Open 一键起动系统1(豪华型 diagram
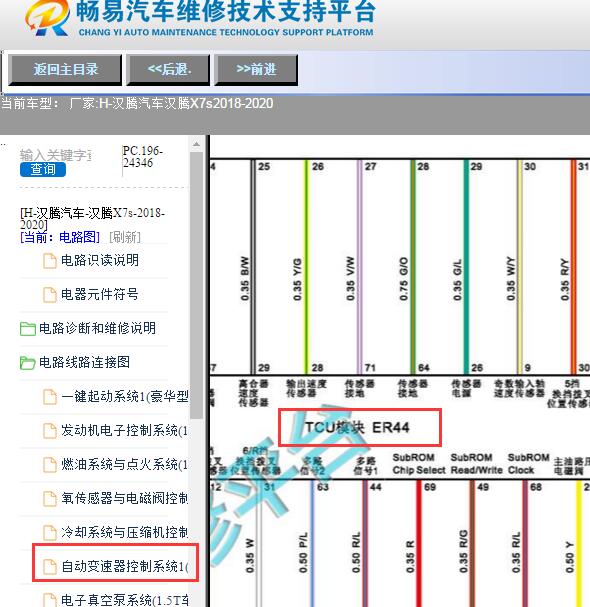Image resolution: width=590 pixels, height=607 pixels. [125, 396]
